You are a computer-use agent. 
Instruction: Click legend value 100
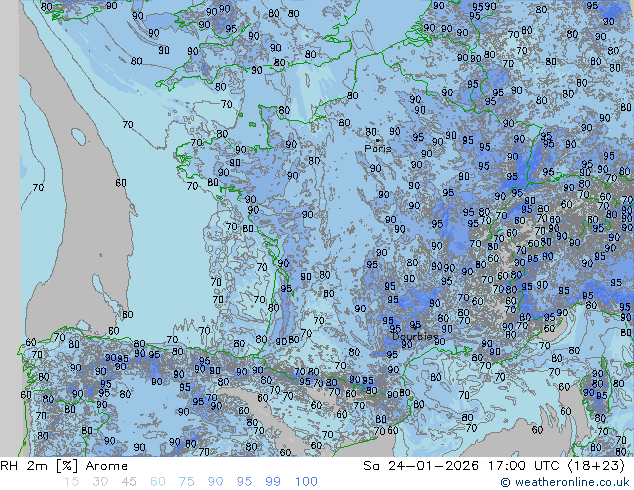[306, 482]
